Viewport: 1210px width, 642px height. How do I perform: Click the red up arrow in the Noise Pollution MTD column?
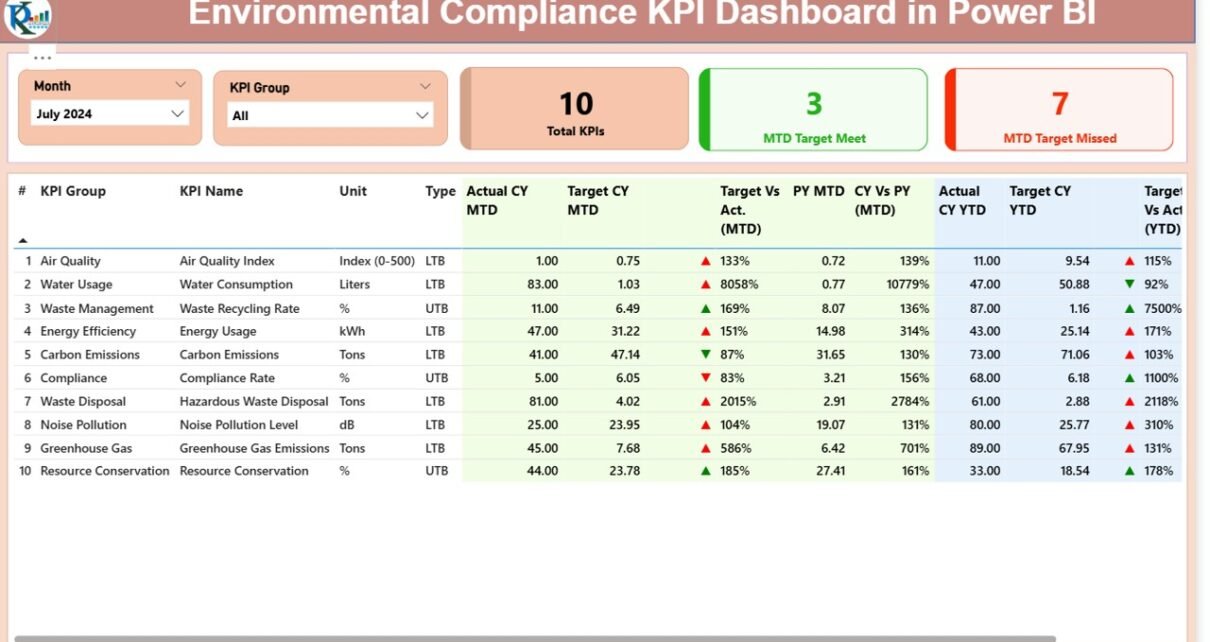706,425
